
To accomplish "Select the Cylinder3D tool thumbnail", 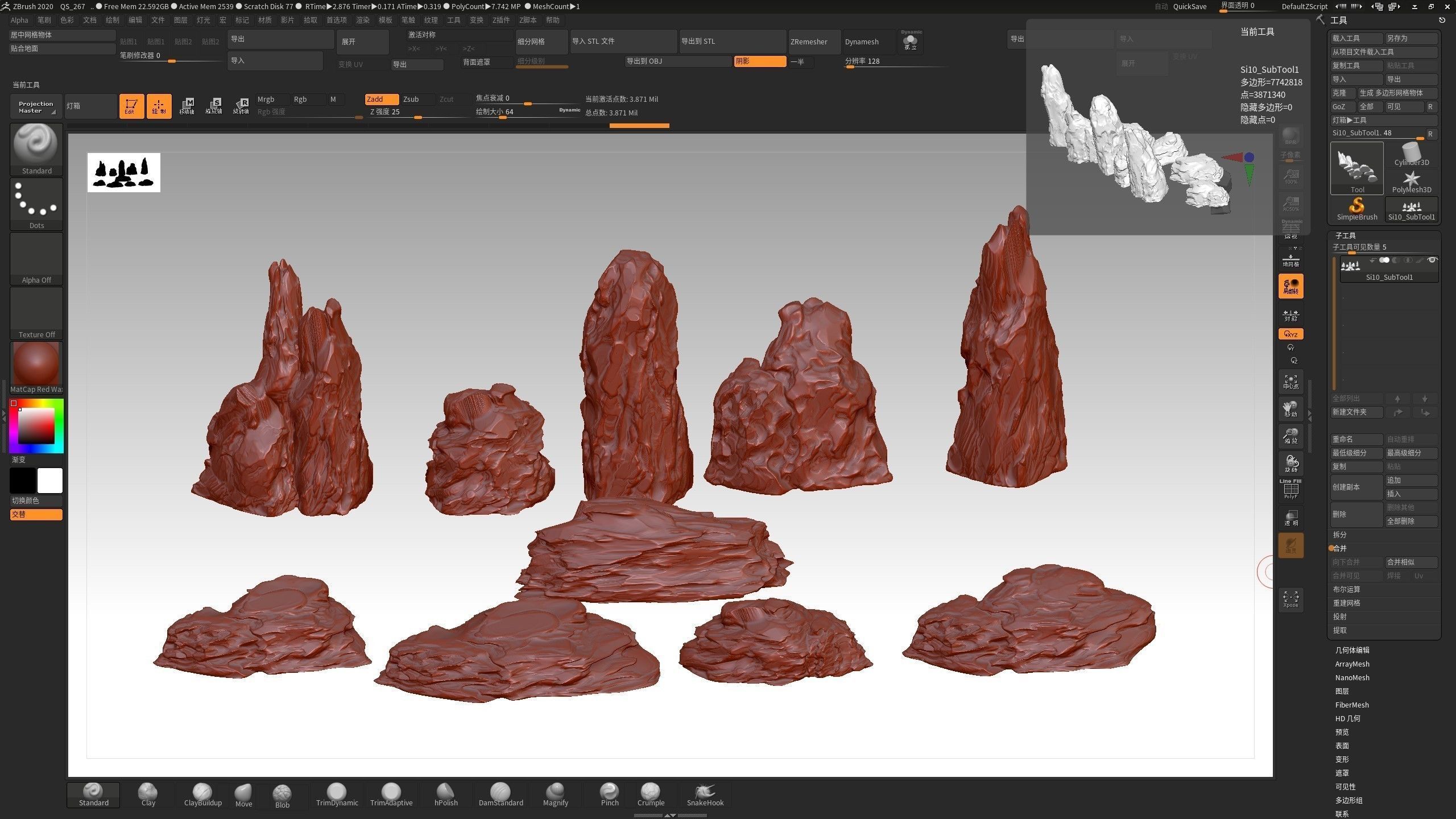I will [x=1412, y=154].
